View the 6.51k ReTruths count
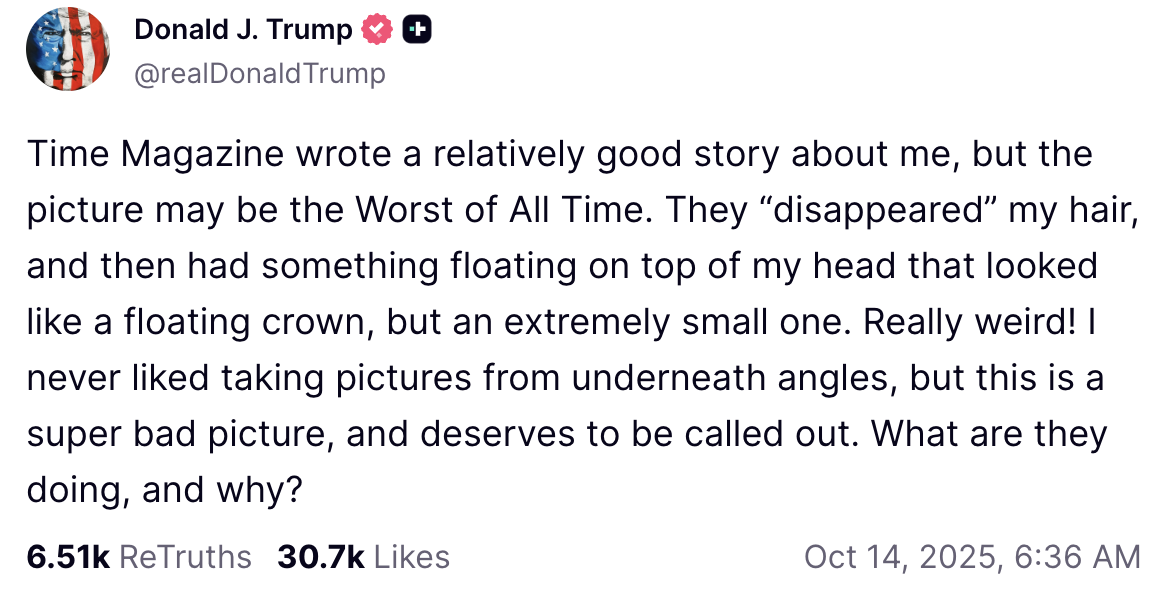The image size is (1168, 592). [x=68, y=557]
